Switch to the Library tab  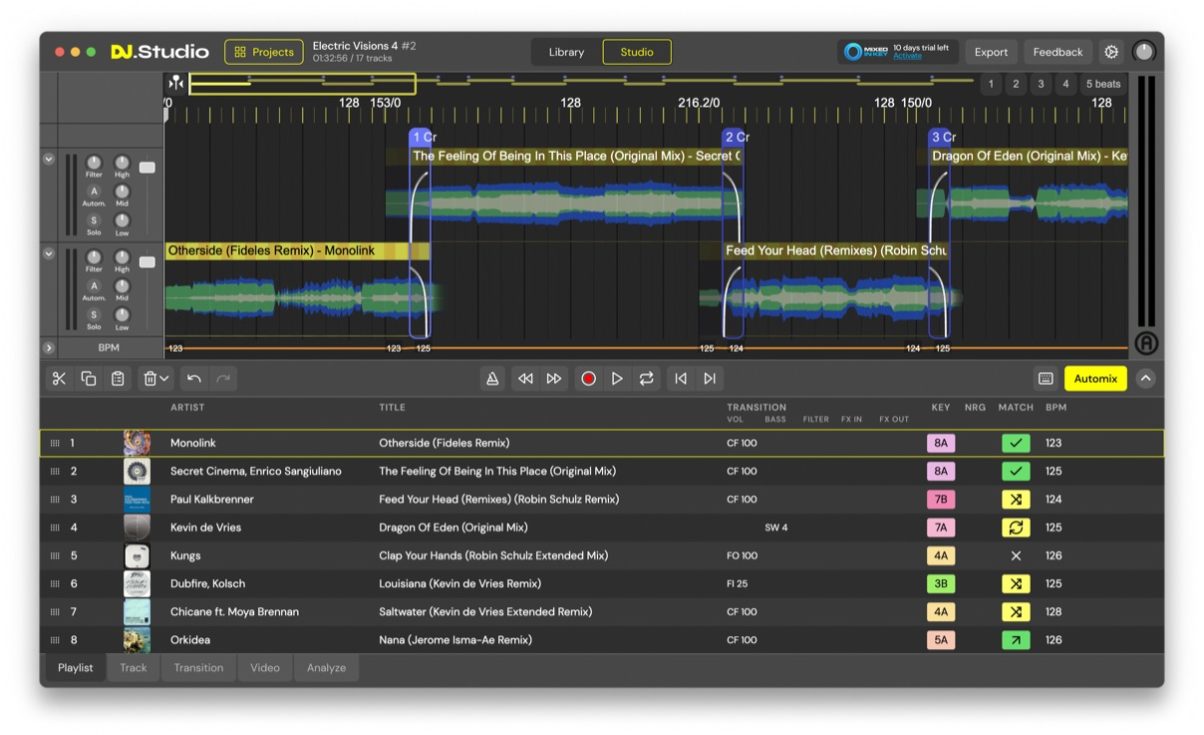pos(566,52)
